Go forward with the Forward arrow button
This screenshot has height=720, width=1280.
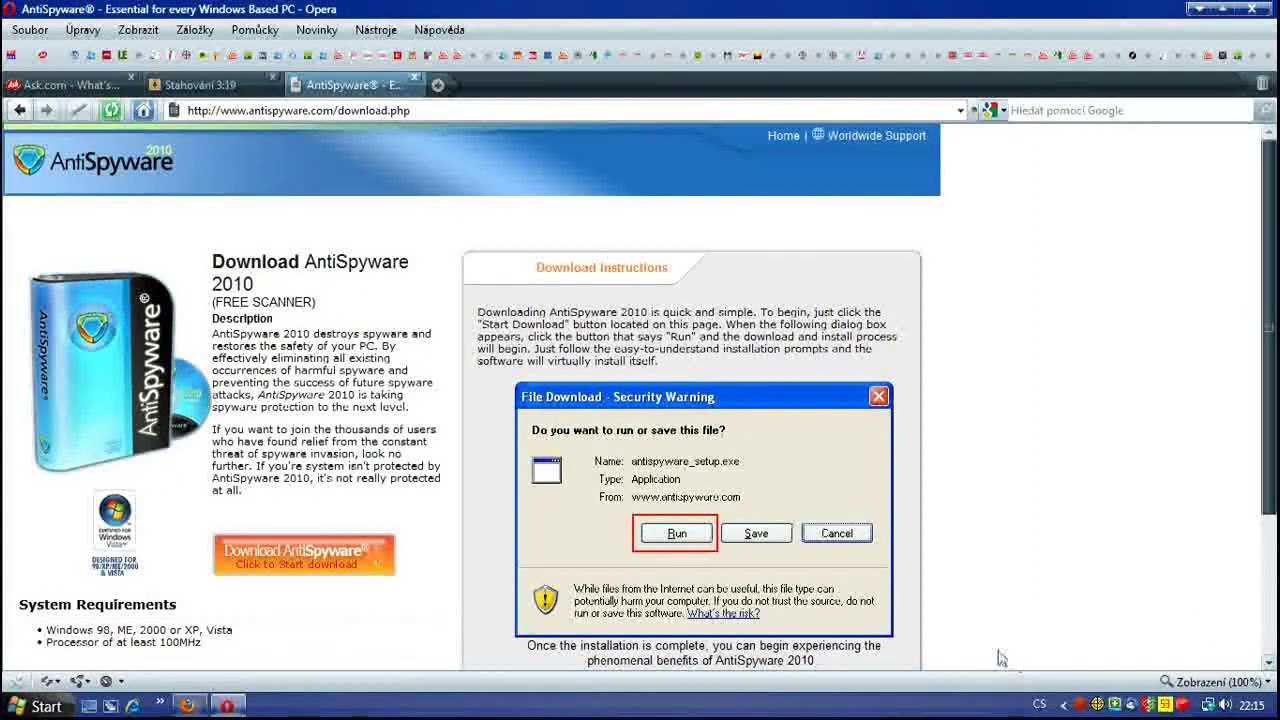46,110
